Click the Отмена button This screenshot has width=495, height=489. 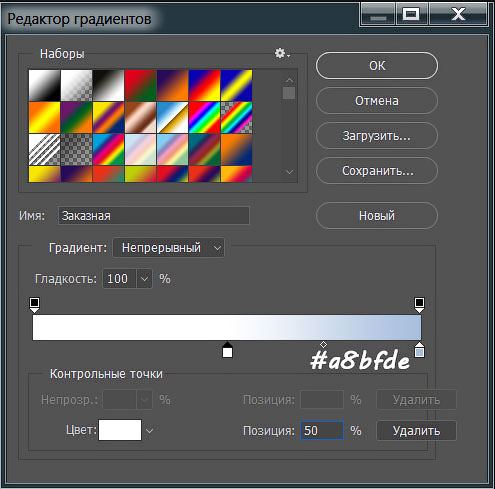pyautogui.click(x=377, y=101)
